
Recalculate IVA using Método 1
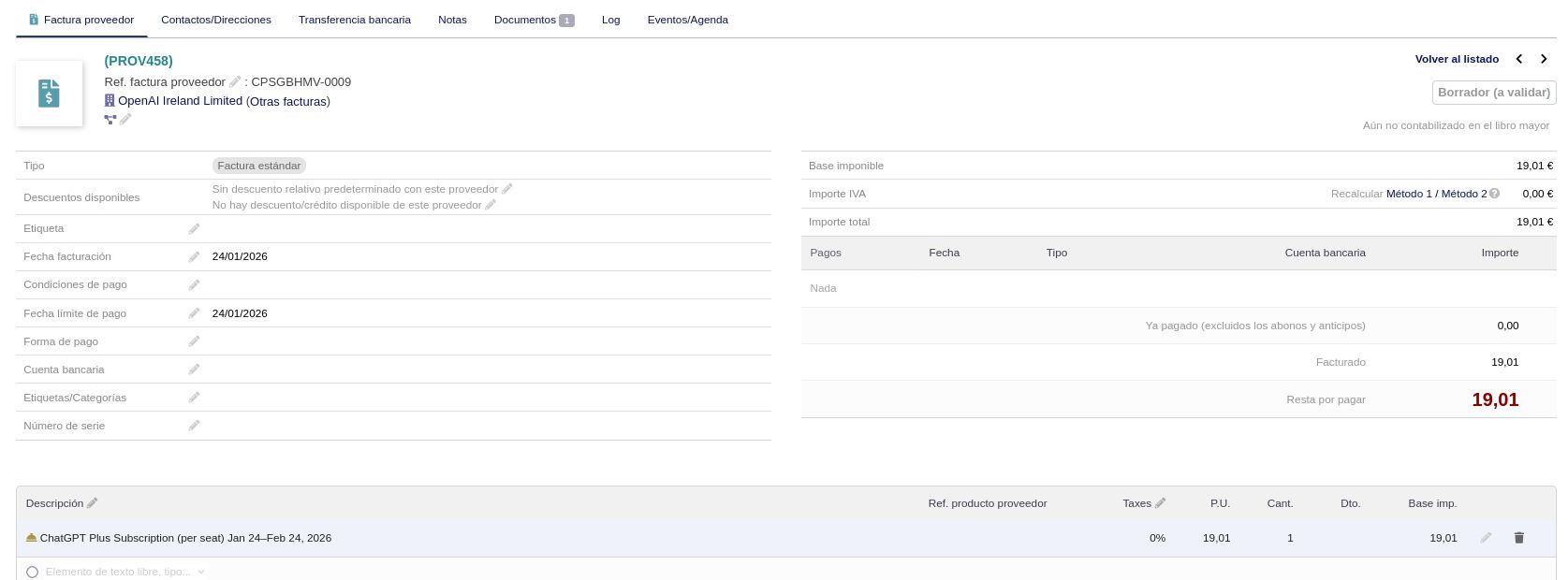[x=1409, y=194]
